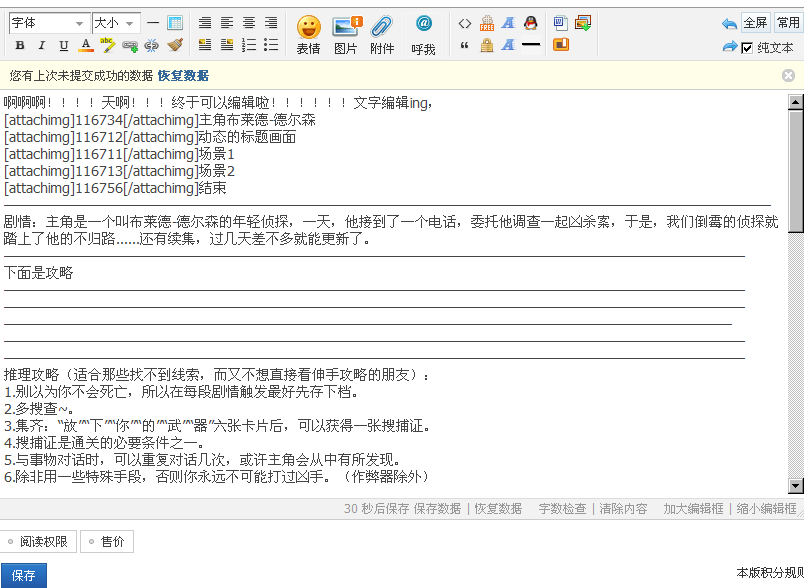Click the @ 呼我 mention icon
This screenshot has height=588, width=804.
424,35
